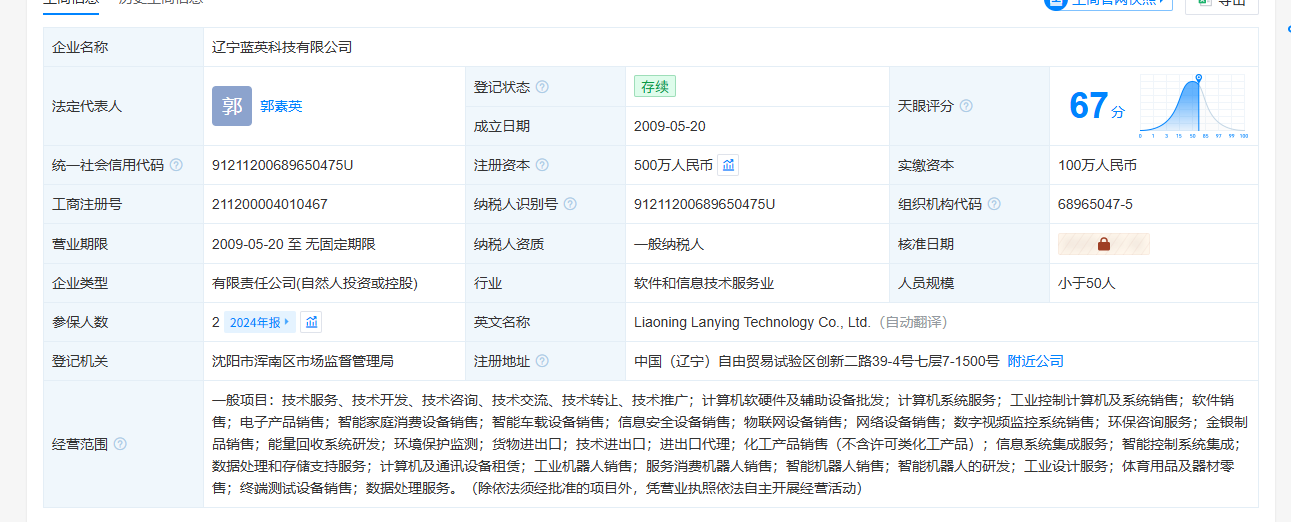The width and height of the screenshot is (1291, 522).
Task: Click locked 核准日期 padlock icon
Action: point(1104,244)
